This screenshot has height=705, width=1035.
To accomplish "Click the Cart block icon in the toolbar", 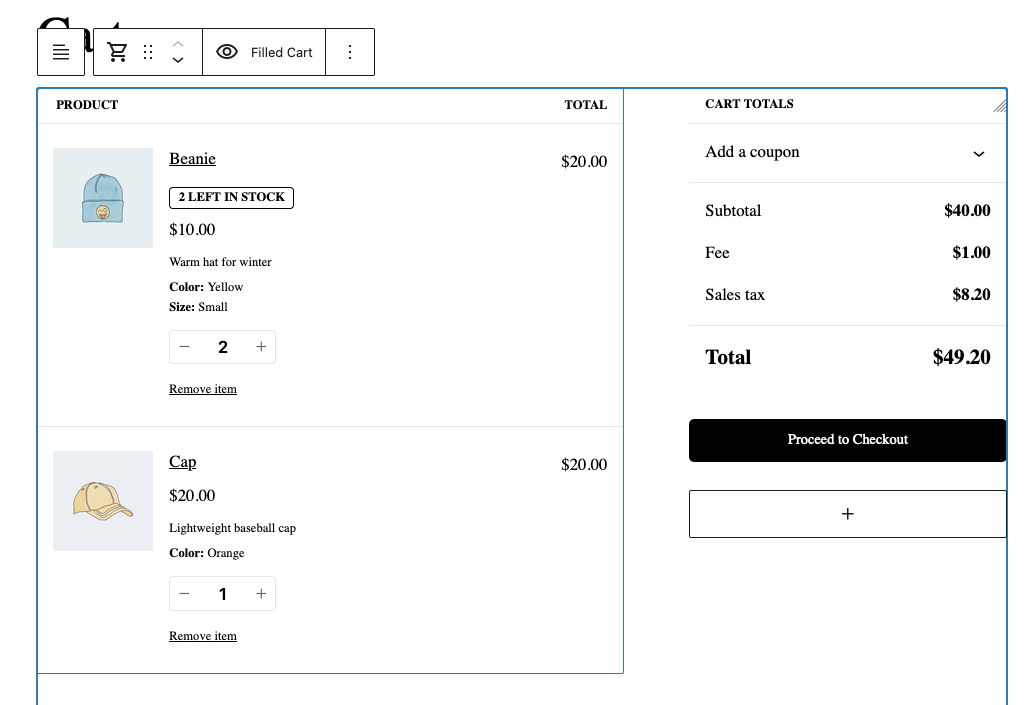I will pos(117,51).
